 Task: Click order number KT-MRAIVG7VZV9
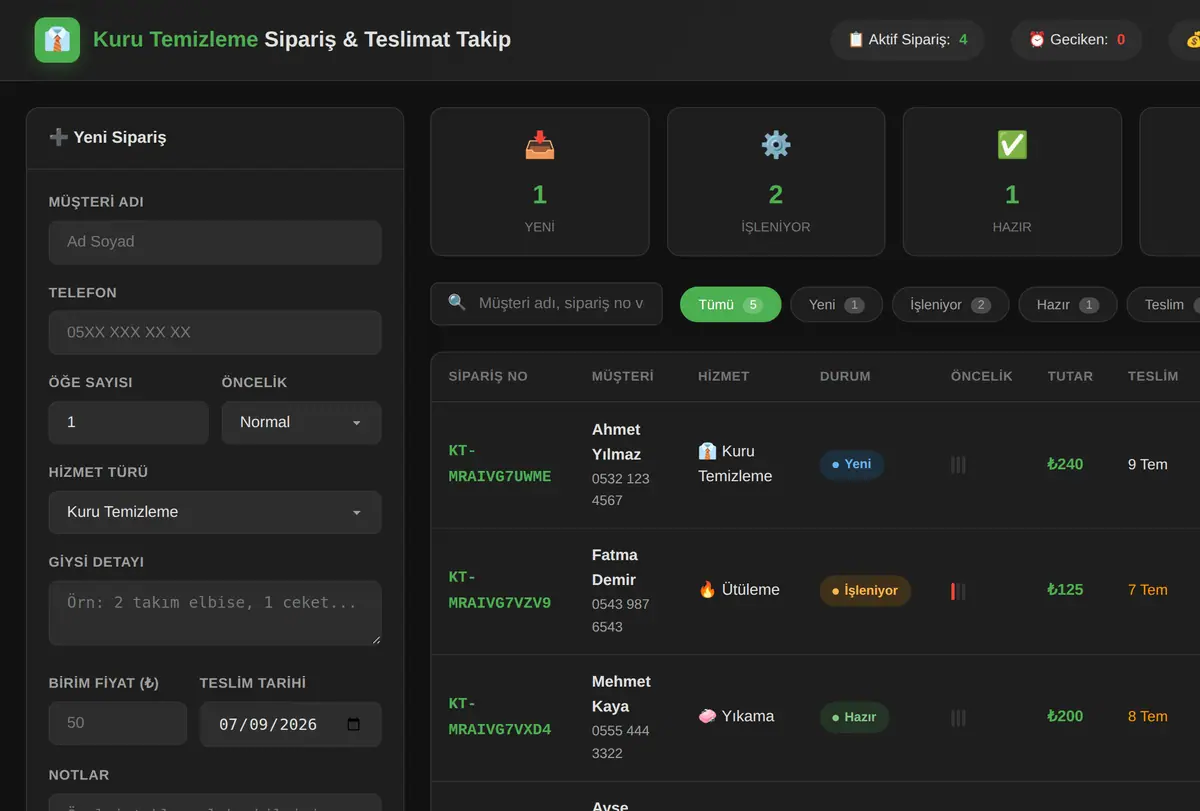tap(500, 590)
